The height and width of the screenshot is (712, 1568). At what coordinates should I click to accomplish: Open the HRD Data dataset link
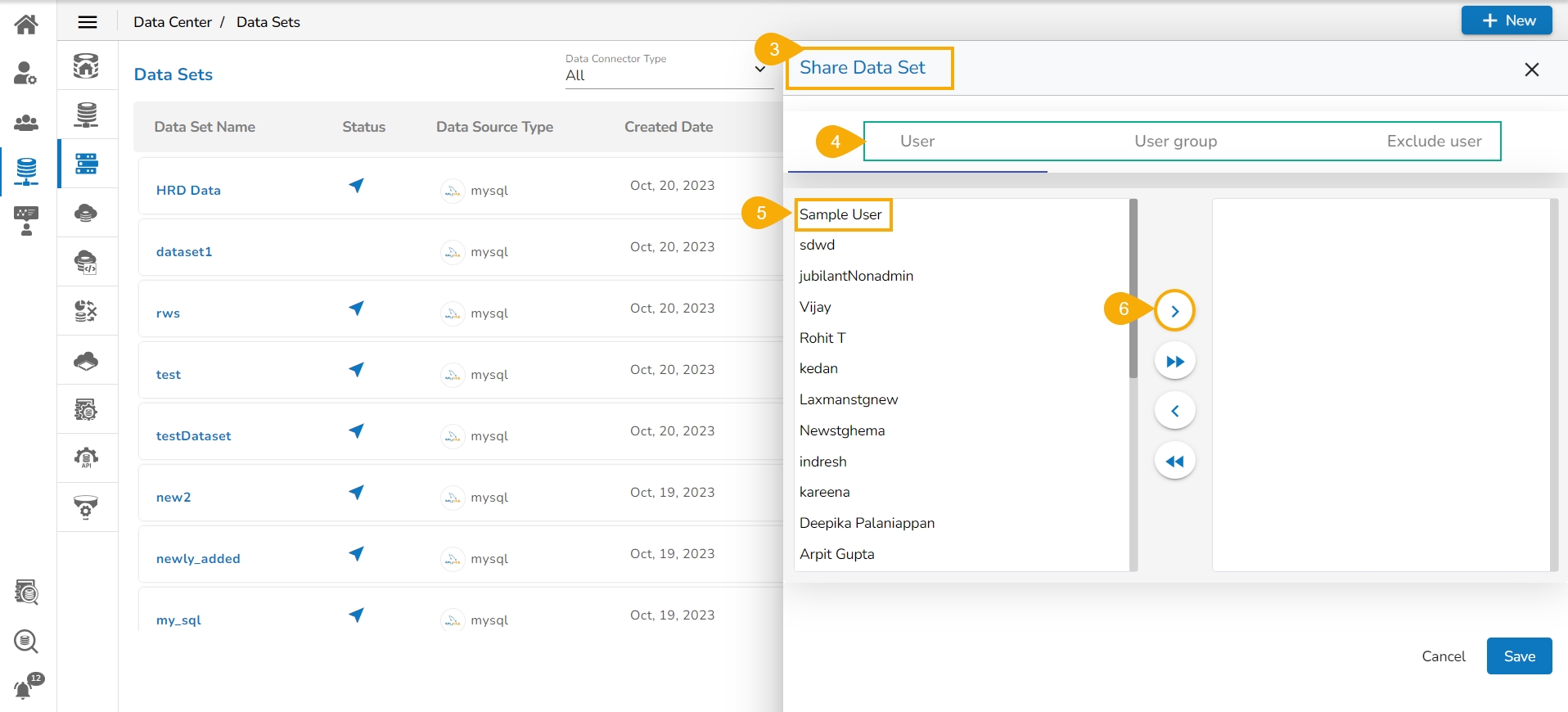188,190
